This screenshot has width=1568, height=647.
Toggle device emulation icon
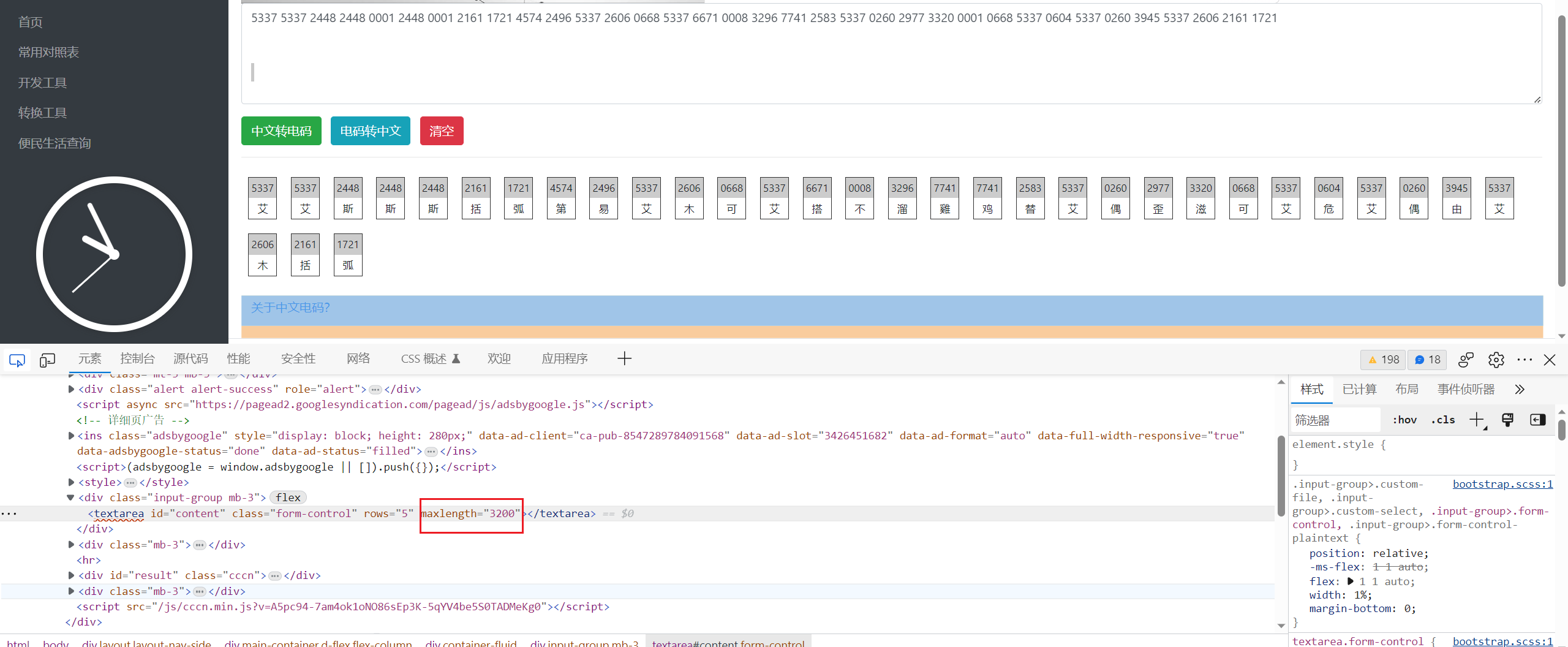(x=47, y=360)
